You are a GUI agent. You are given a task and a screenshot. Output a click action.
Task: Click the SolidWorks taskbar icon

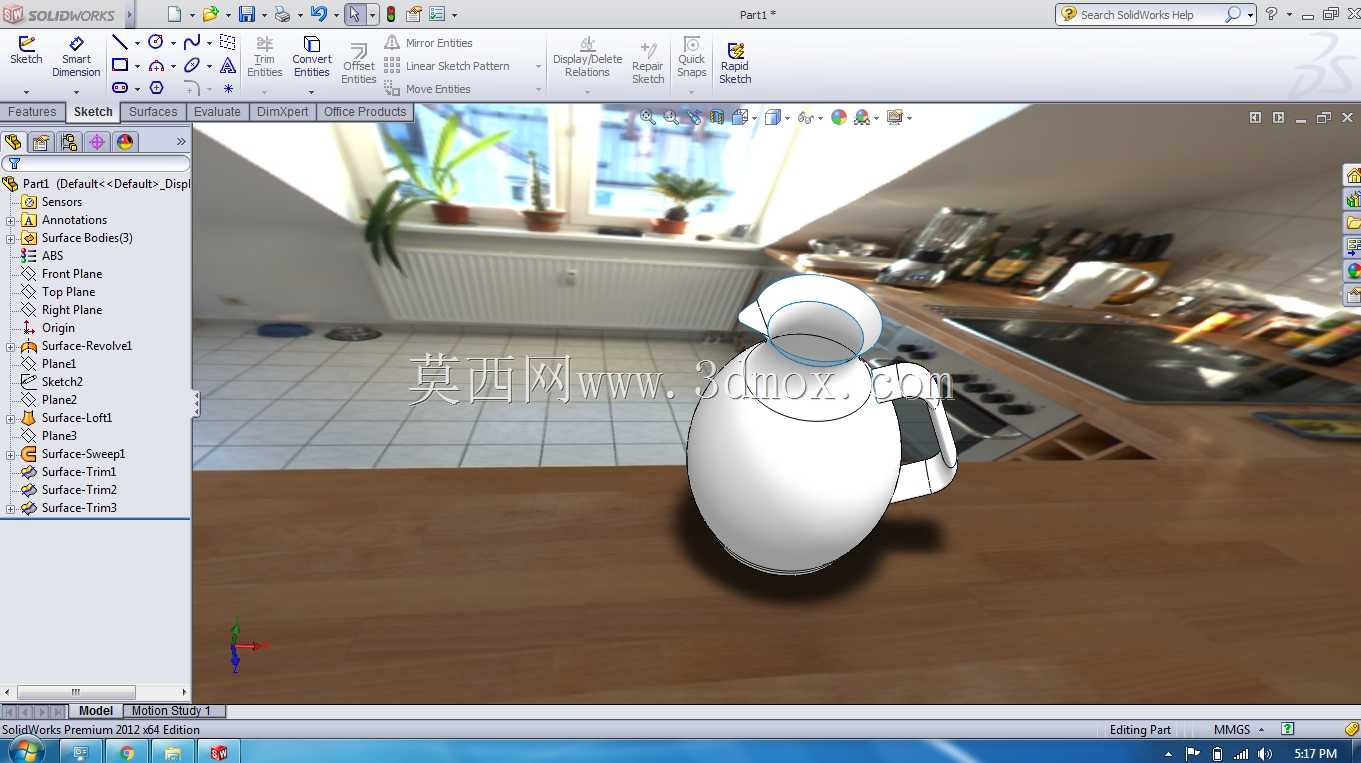[219, 752]
